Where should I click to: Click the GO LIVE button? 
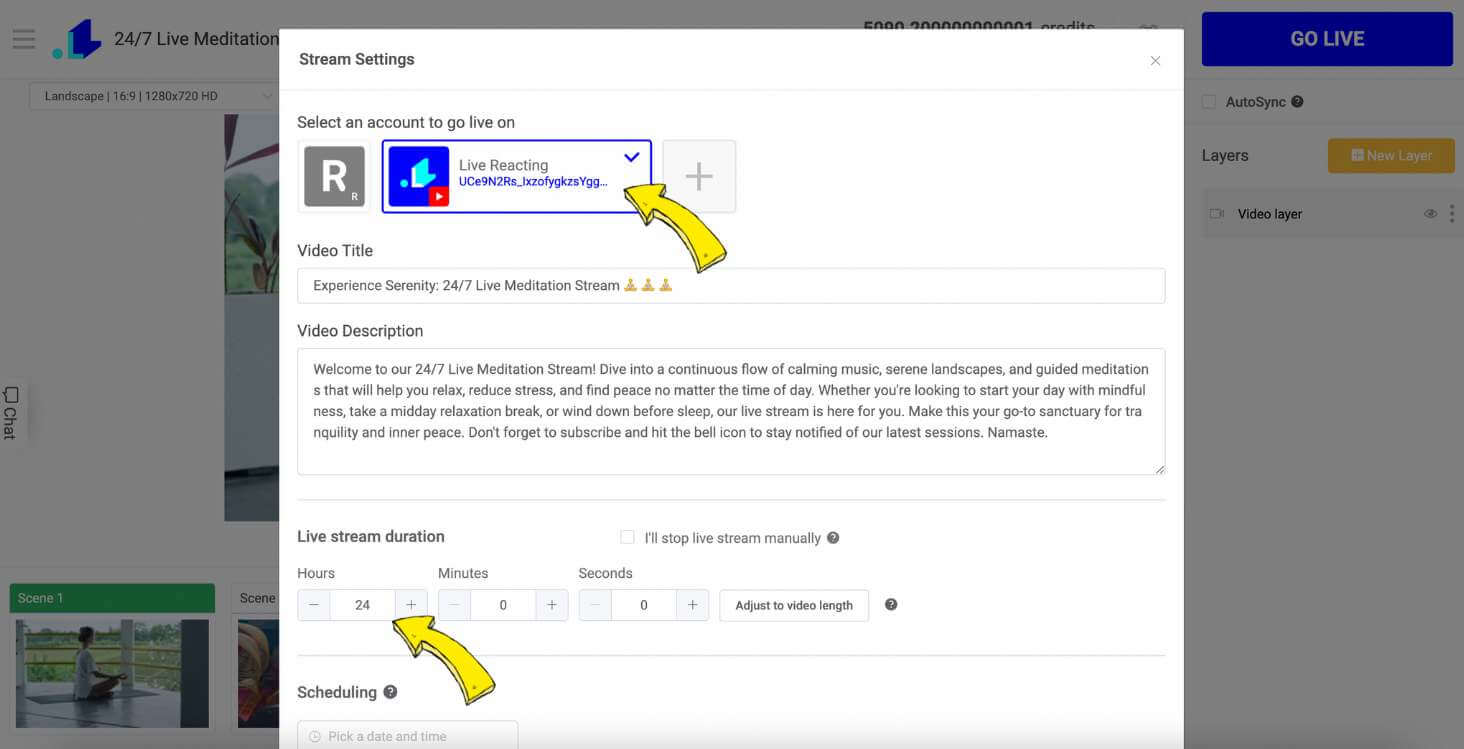click(1327, 39)
